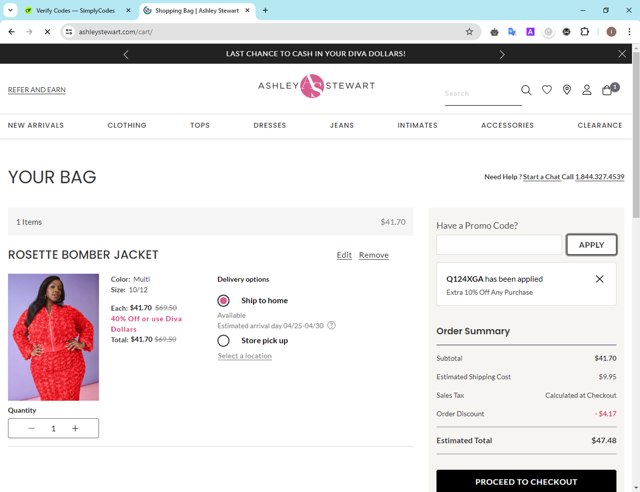
Task: Open Tops menu
Action: [200, 125]
